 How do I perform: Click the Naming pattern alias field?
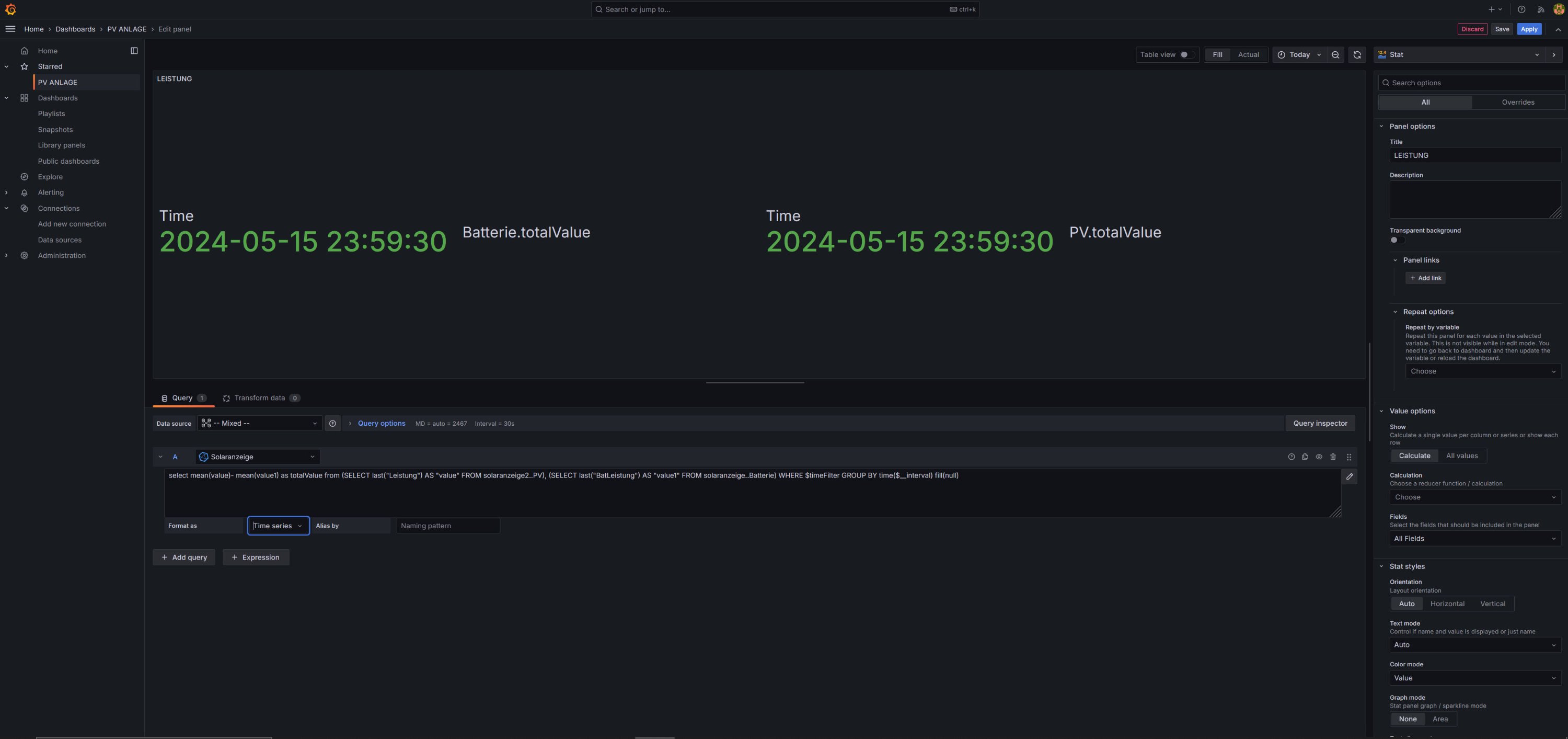click(448, 526)
